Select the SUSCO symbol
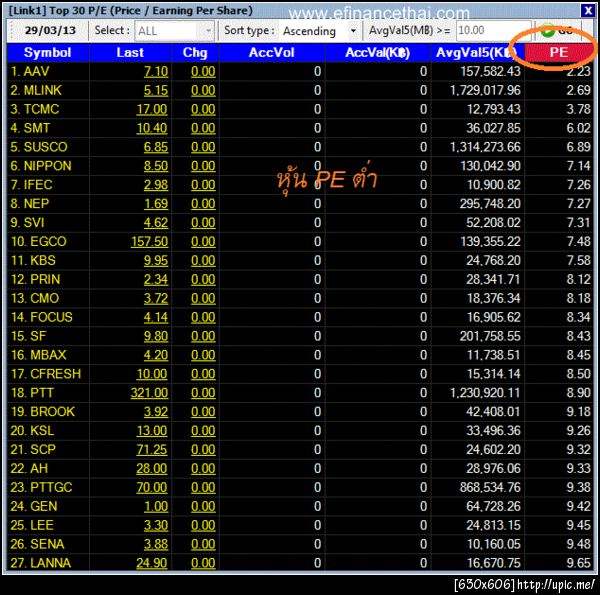Viewport: 600px width, 595px height. 45,147
